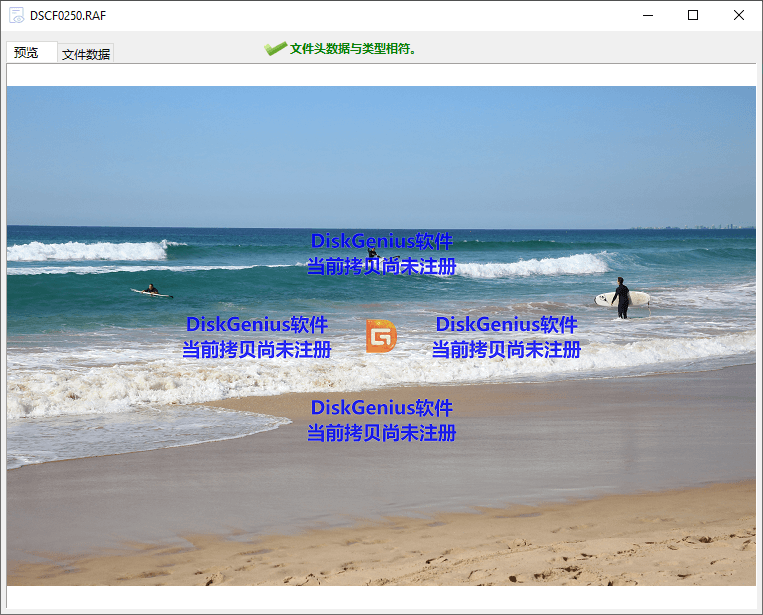The width and height of the screenshot is (763, 615).
Task: Open the 文件数据 tab
Action: [86, 54]
